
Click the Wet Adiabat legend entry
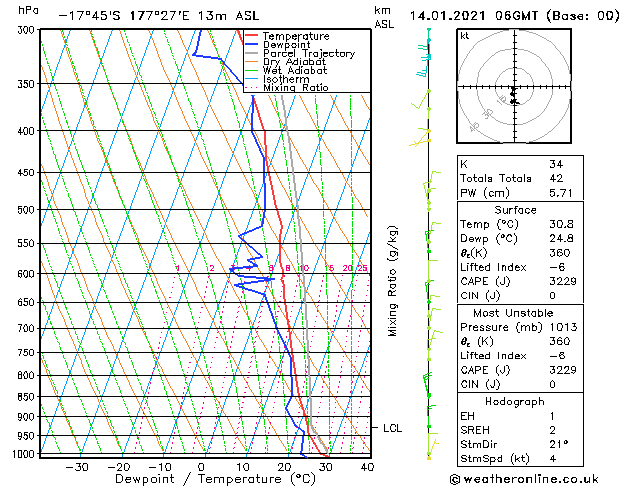286,71
